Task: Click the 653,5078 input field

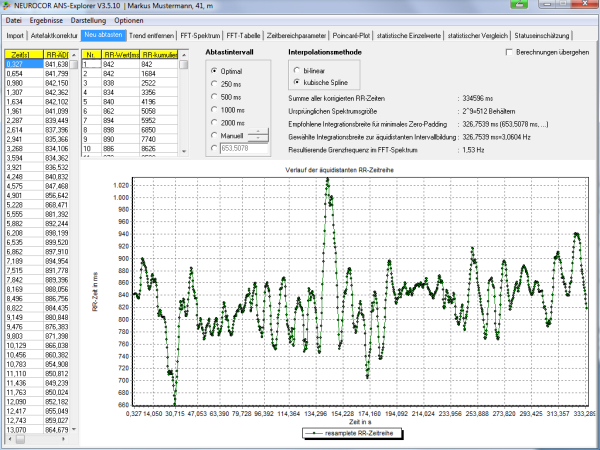Action: 244,148
